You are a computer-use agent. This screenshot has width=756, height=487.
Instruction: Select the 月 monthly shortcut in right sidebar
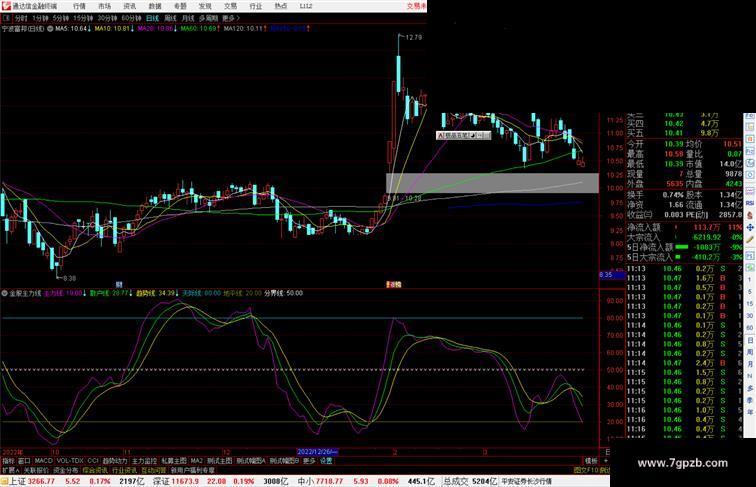pos(750,363)
